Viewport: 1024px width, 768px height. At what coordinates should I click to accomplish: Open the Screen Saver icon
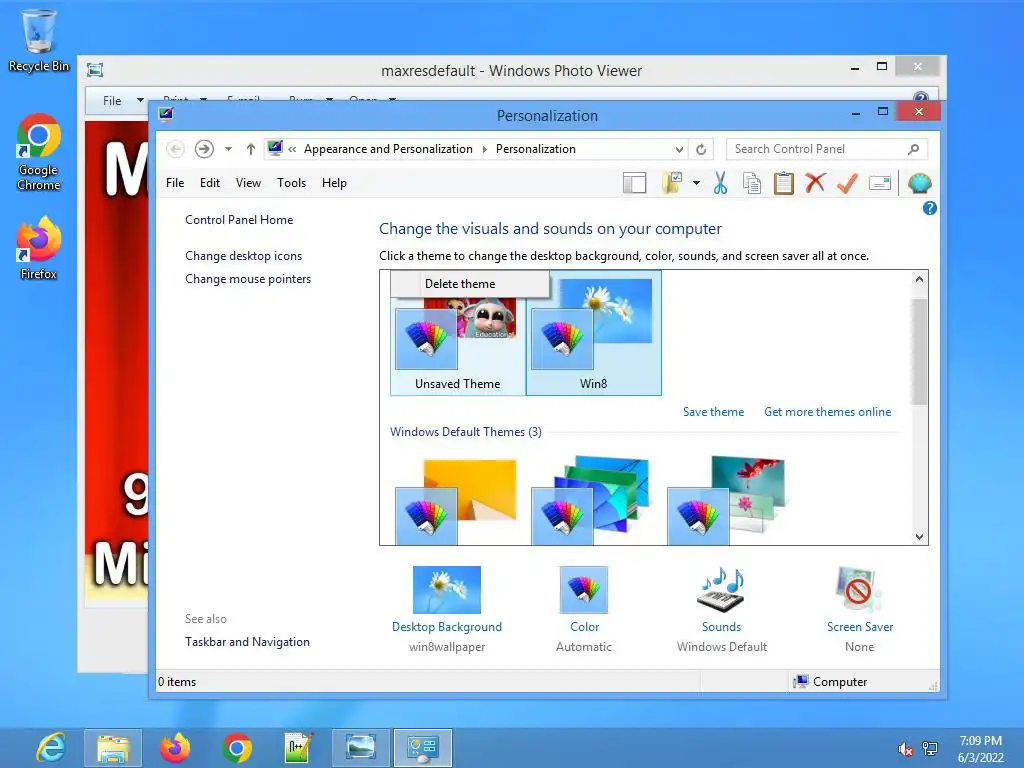pos(859,590)
